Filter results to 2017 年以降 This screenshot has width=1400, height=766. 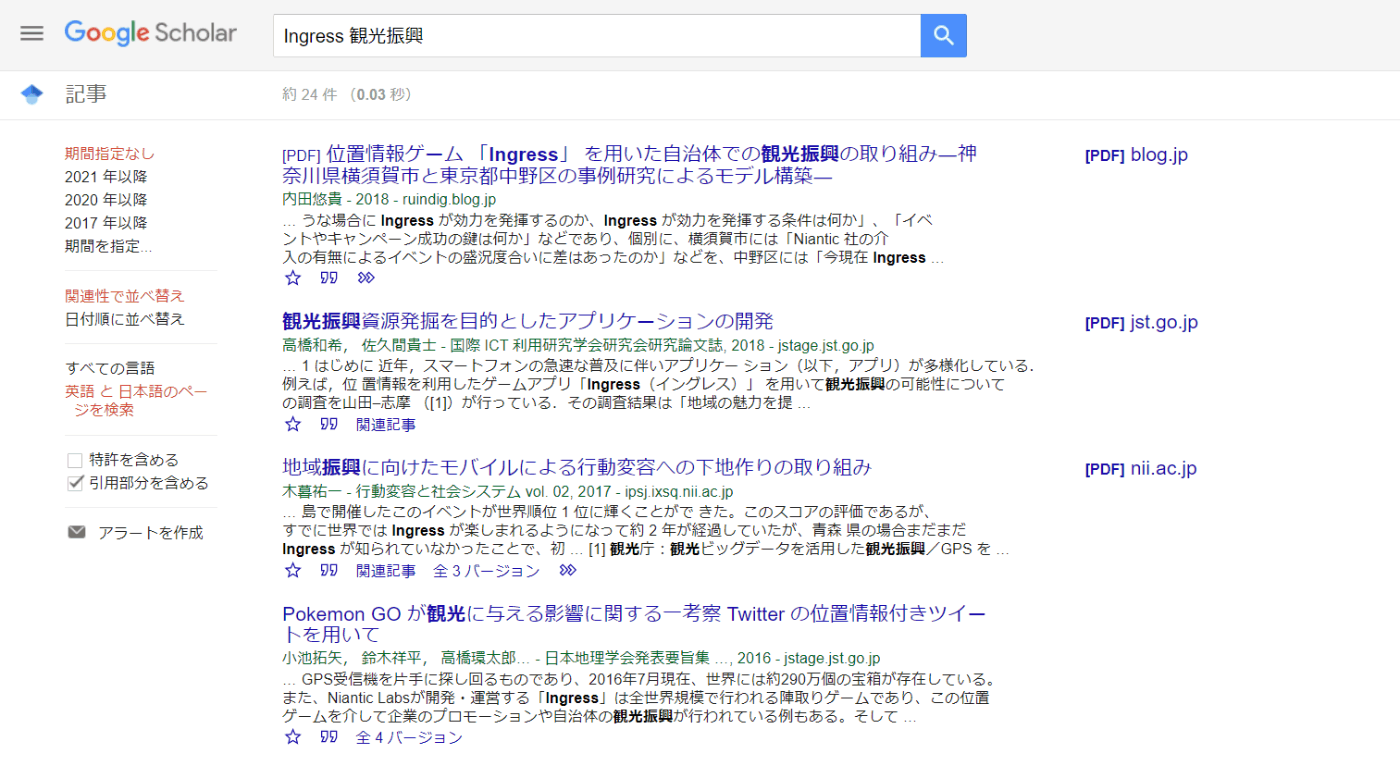[106, 222]
